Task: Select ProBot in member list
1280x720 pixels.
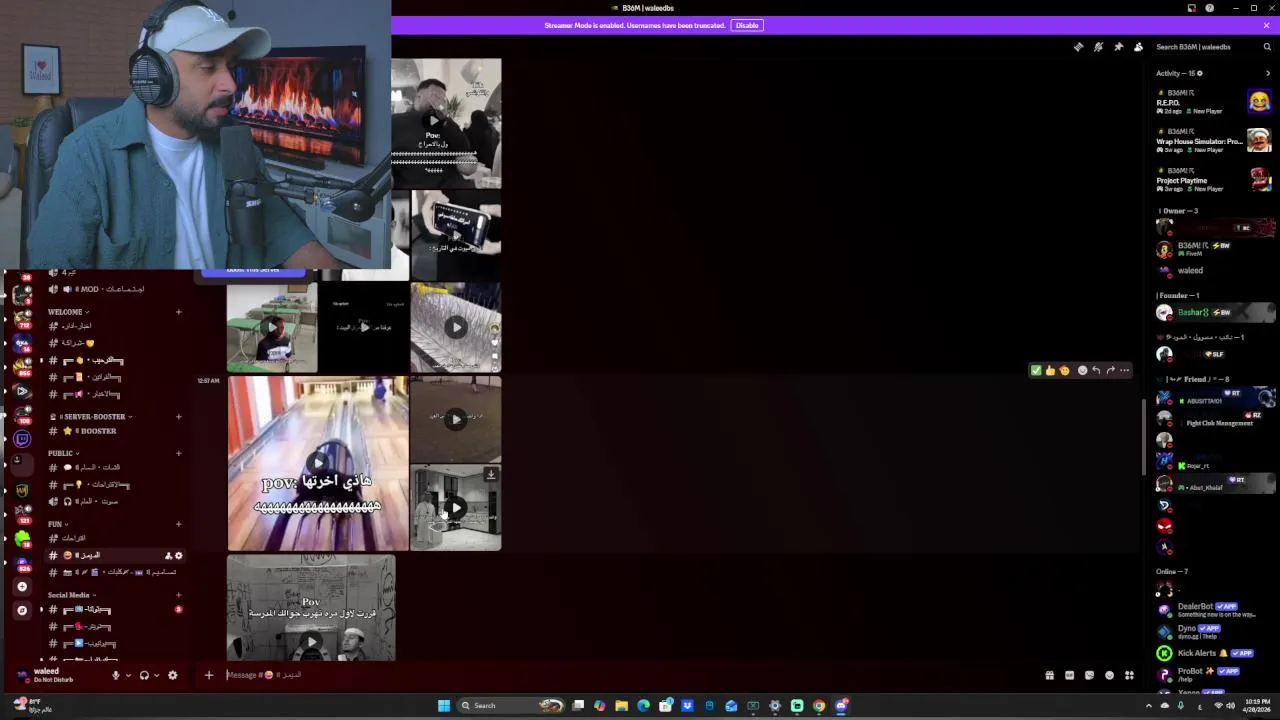Action: tap(1213, 675)
